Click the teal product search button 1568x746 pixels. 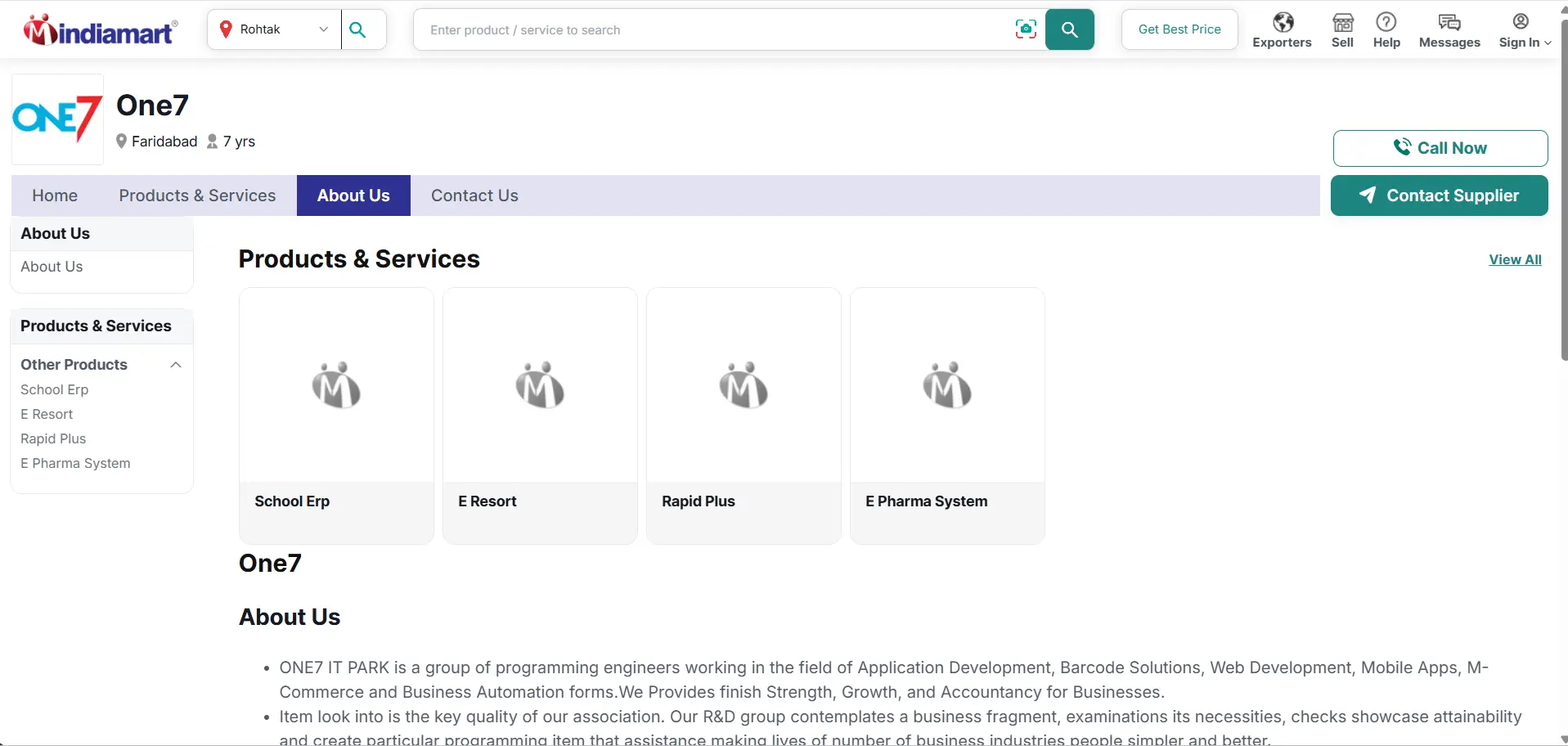[x=1069, y=29]
